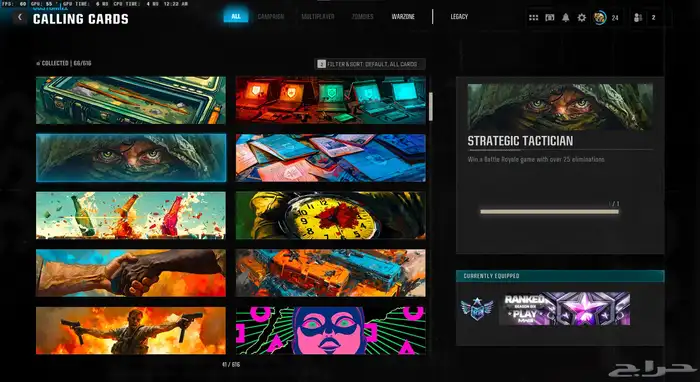Screen dimensions: 700x382
Task: Click the icon left of the bell
Action: point(550,18)
